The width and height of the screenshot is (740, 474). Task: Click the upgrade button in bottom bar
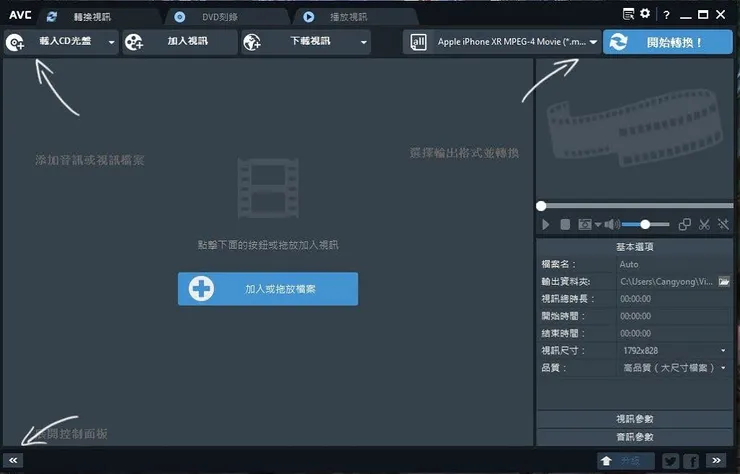click(x=626, y=461)
